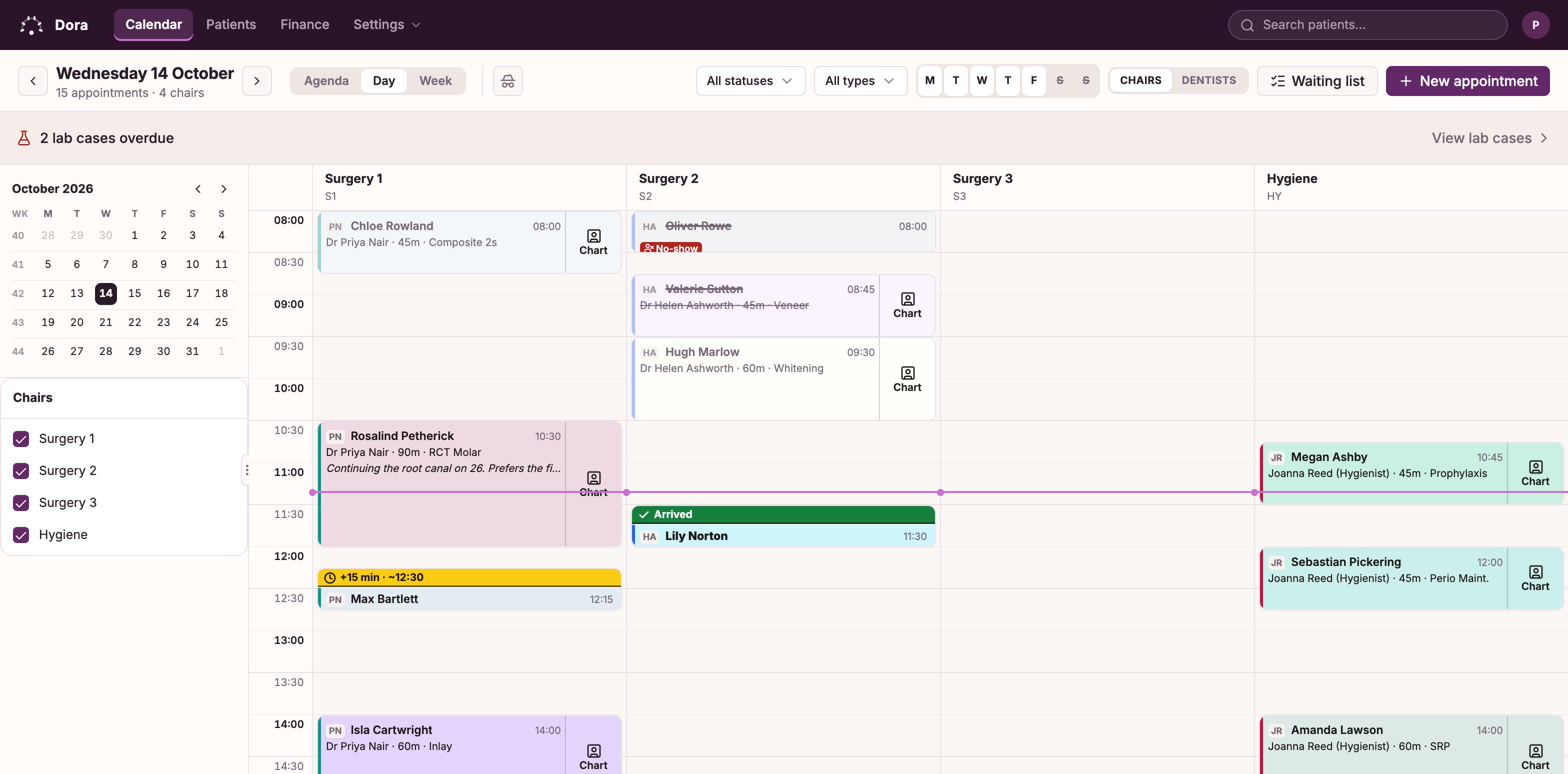Screen dimensions: 1568x774
Task: Uncheck the Surgery 3 chair checkbox
Action: point(21,502)
